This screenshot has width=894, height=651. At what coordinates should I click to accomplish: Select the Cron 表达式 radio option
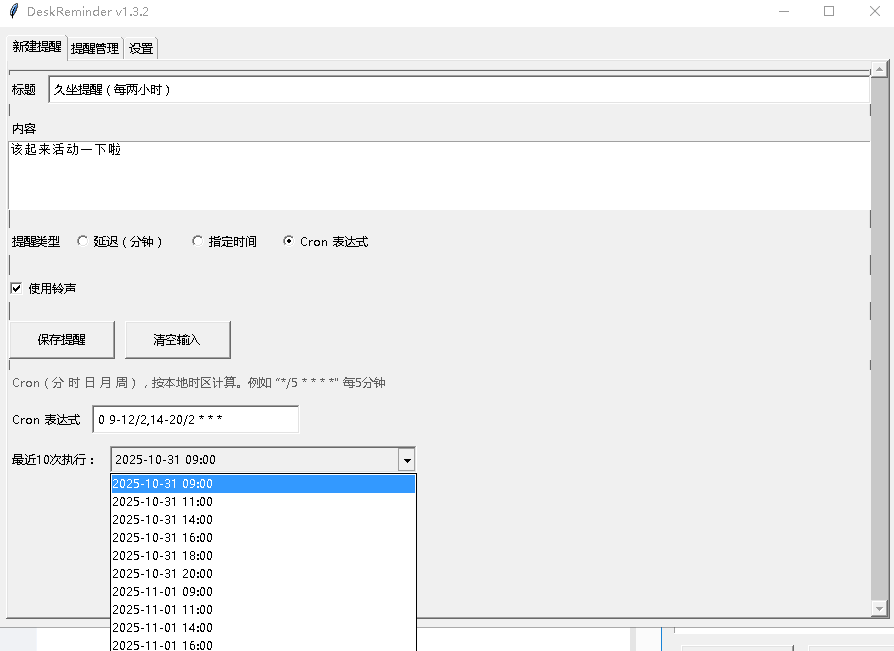pyautogui.click(x=289, y=241)
